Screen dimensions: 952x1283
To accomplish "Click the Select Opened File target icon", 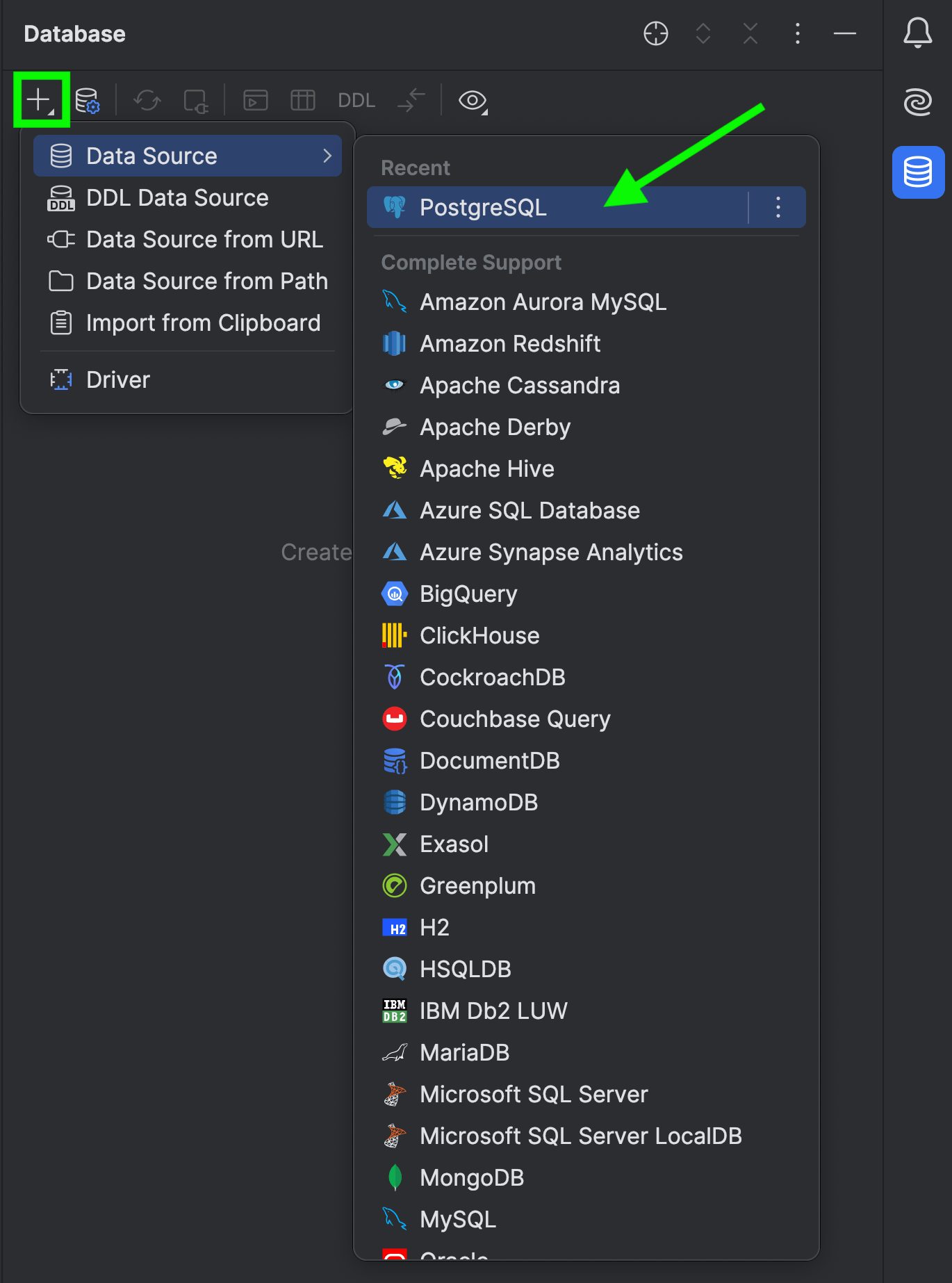I will click(656, 33).
